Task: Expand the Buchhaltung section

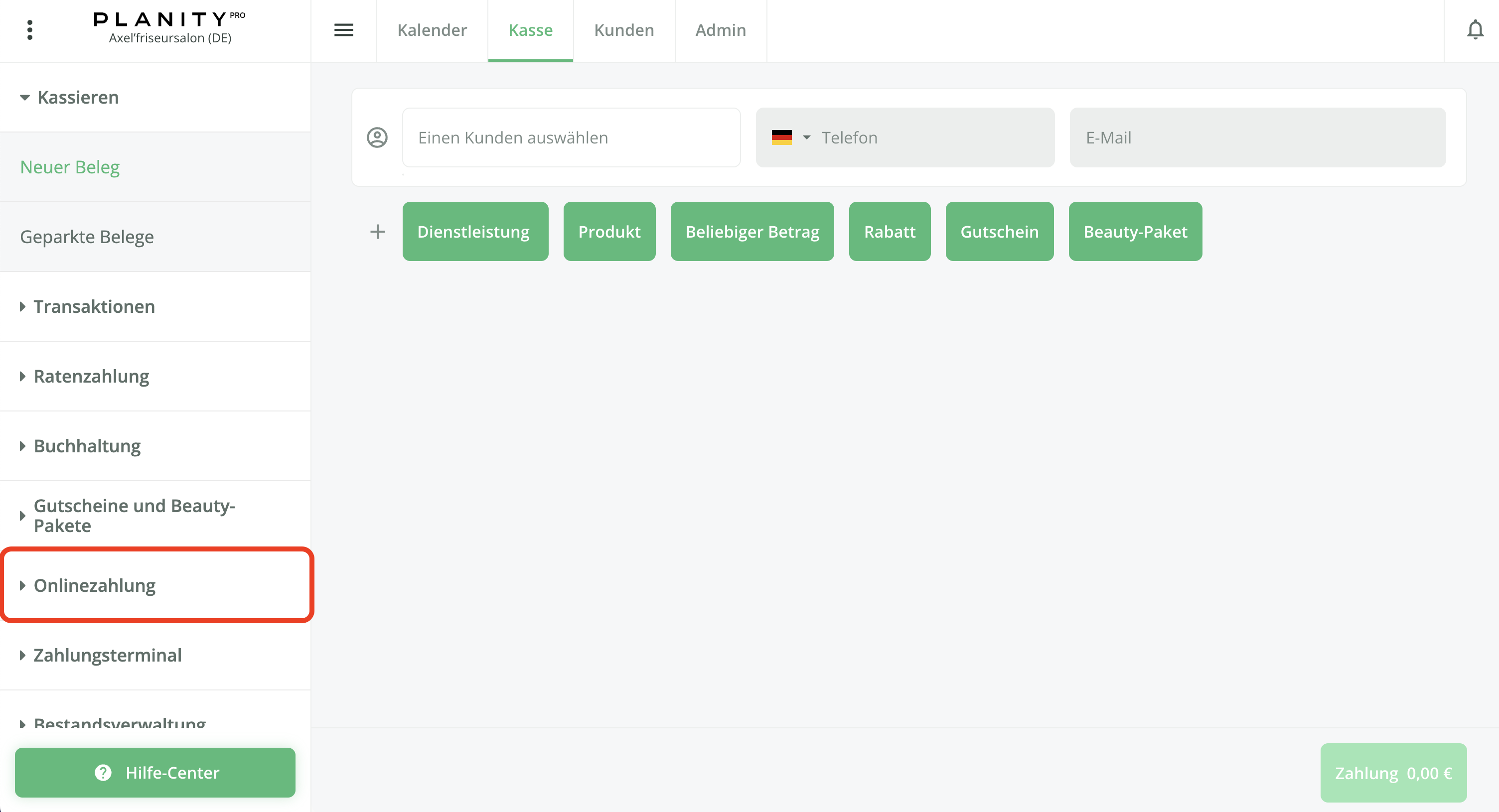Action: tap(87, 446)
